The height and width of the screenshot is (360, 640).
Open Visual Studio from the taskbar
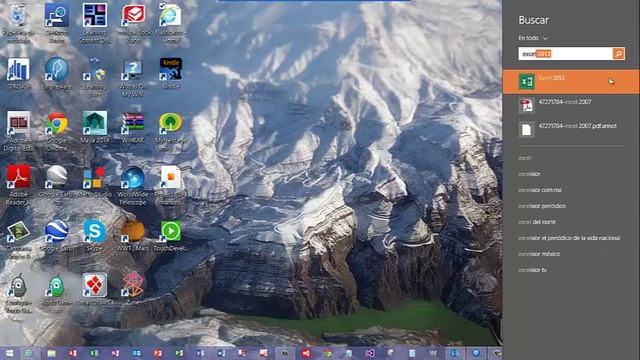tap(370, 353)
